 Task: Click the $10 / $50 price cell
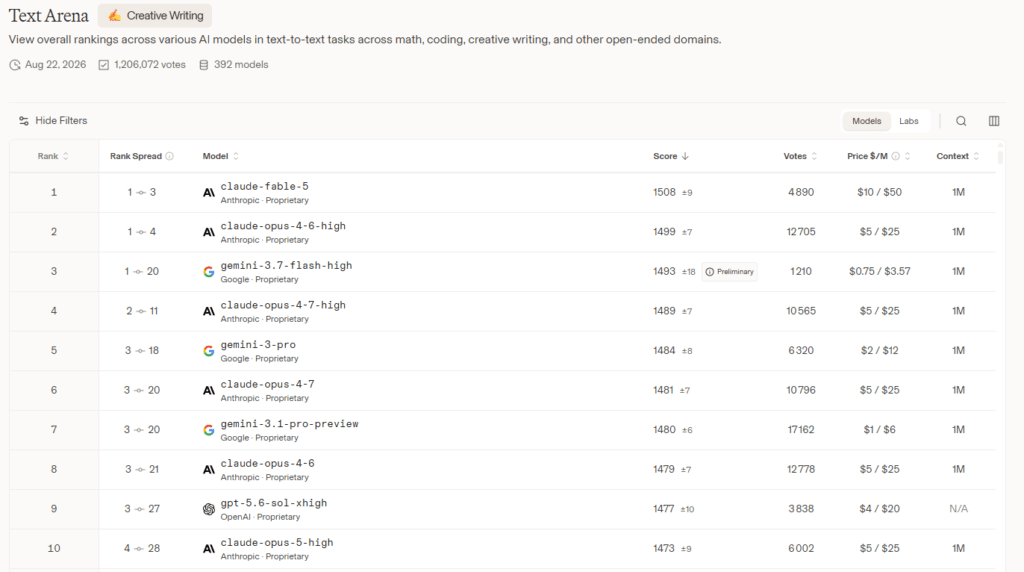pyautogui.click(x=879, y=193)
